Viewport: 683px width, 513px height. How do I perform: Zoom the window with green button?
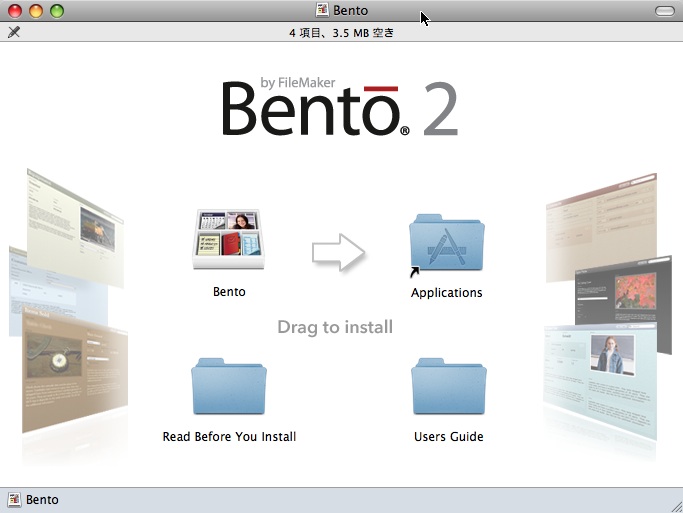pos(57,10)
